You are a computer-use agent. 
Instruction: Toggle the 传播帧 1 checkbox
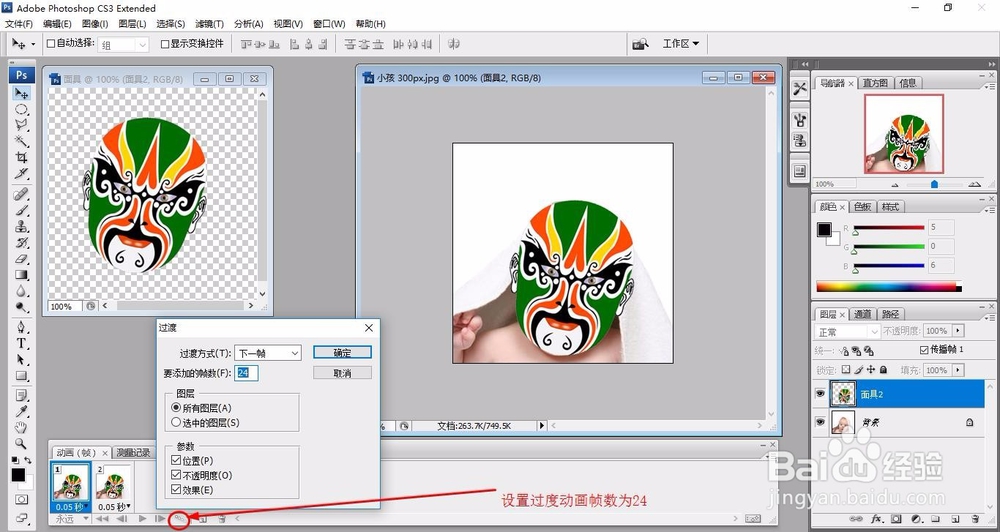[924, 350]
